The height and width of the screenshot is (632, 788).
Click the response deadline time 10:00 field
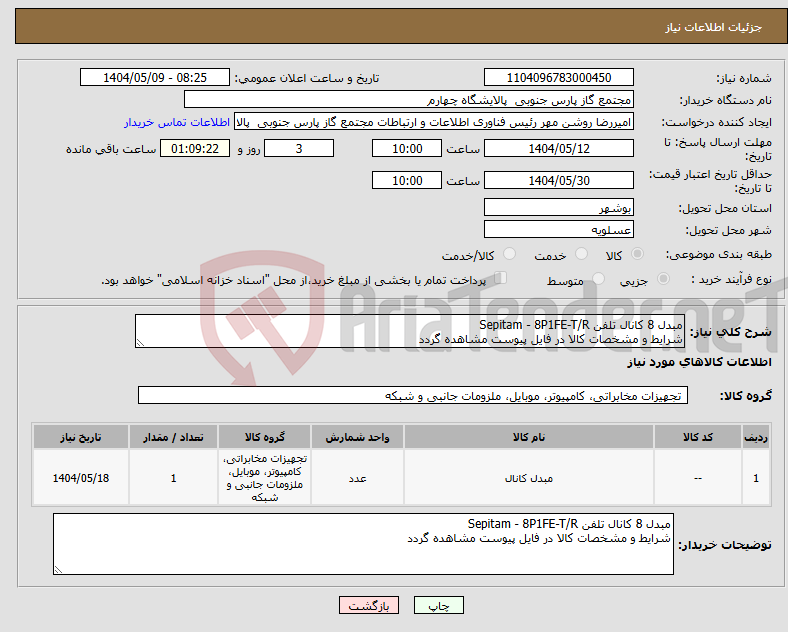click(407, 149)
